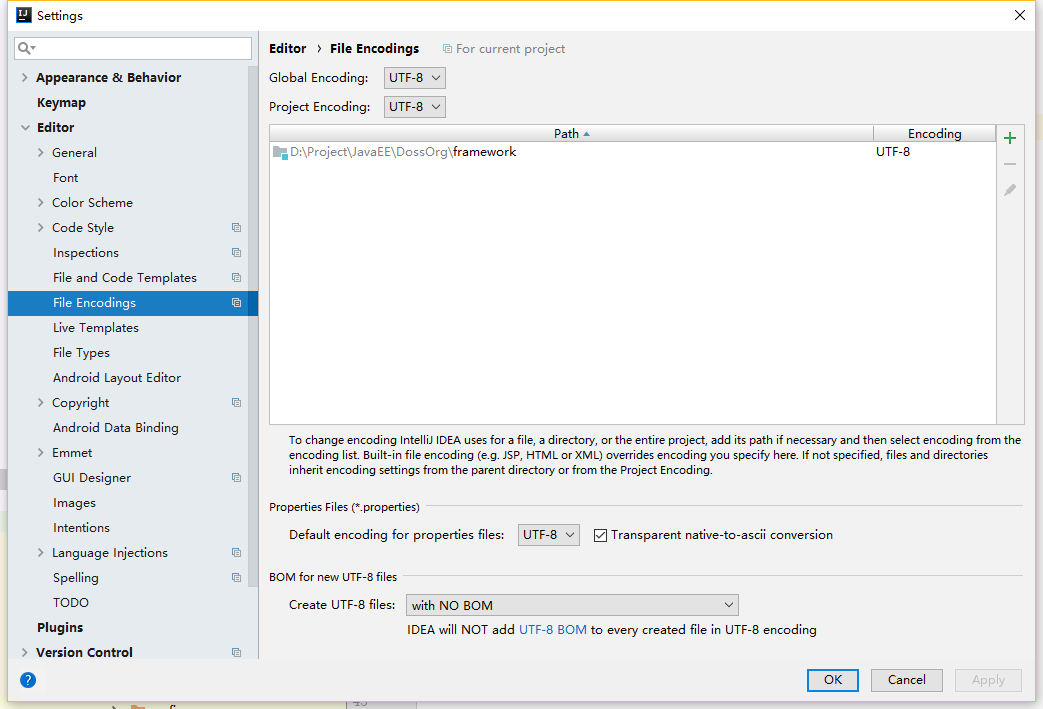Image resolution: width=1043 pixels, height=709 pixels.
Task: Expand the Emmet node
Action: tap(41, 452)
